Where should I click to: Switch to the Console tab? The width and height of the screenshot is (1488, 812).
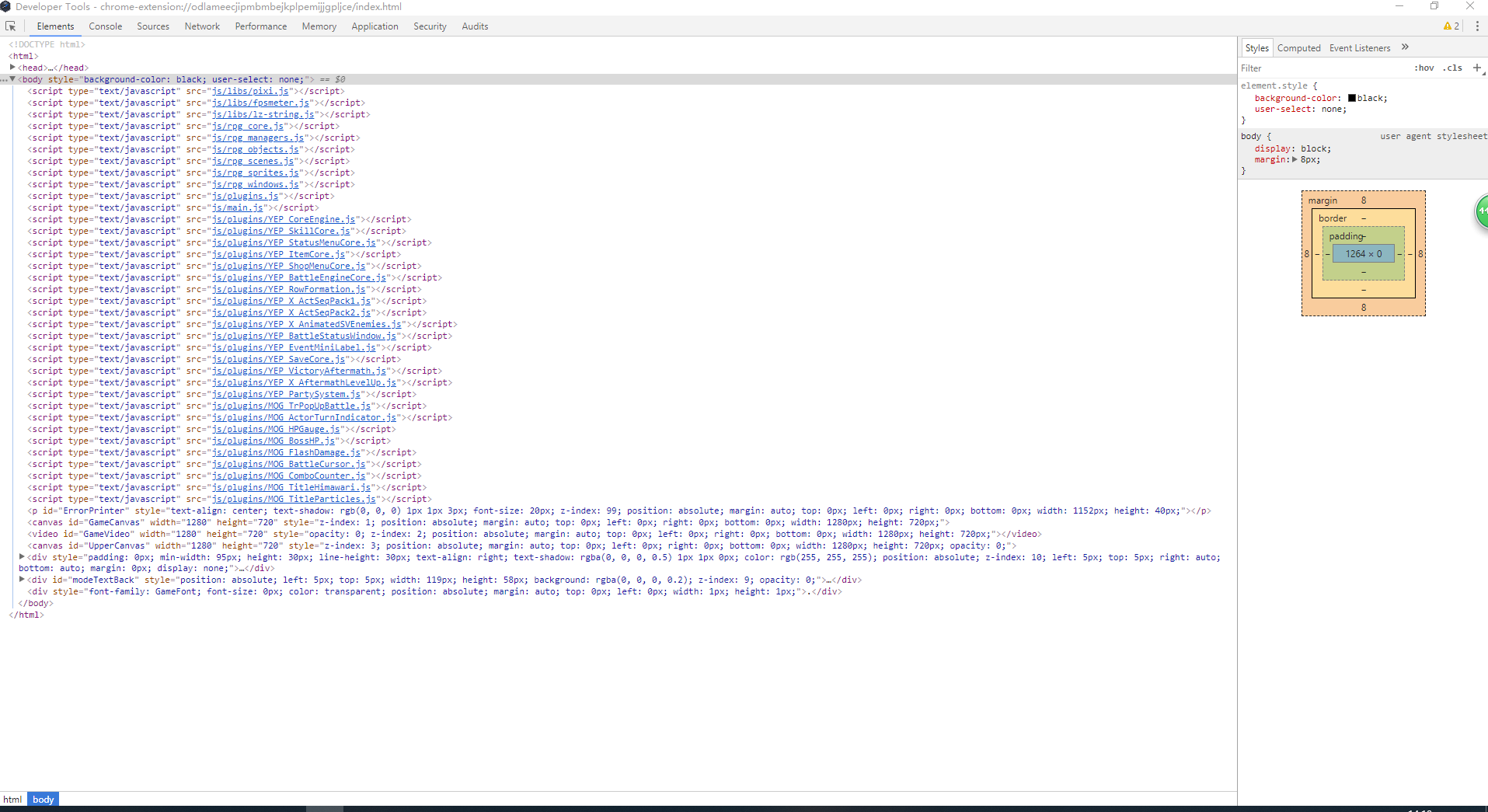(x=106, y=26)
